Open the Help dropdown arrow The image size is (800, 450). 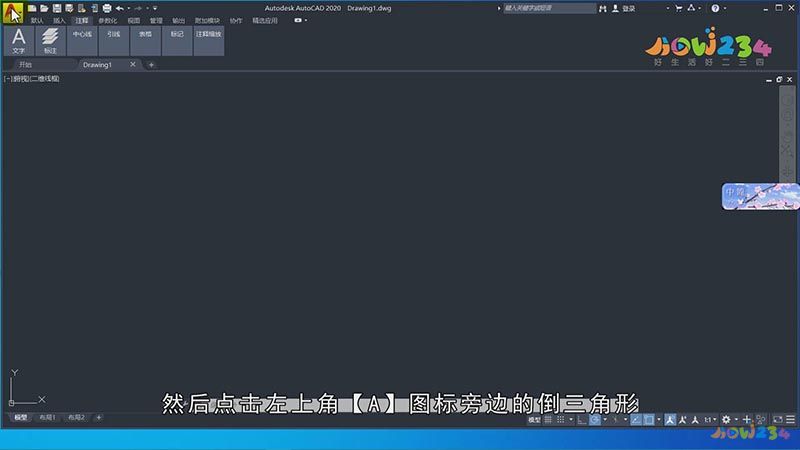click(x=725, y=8)
